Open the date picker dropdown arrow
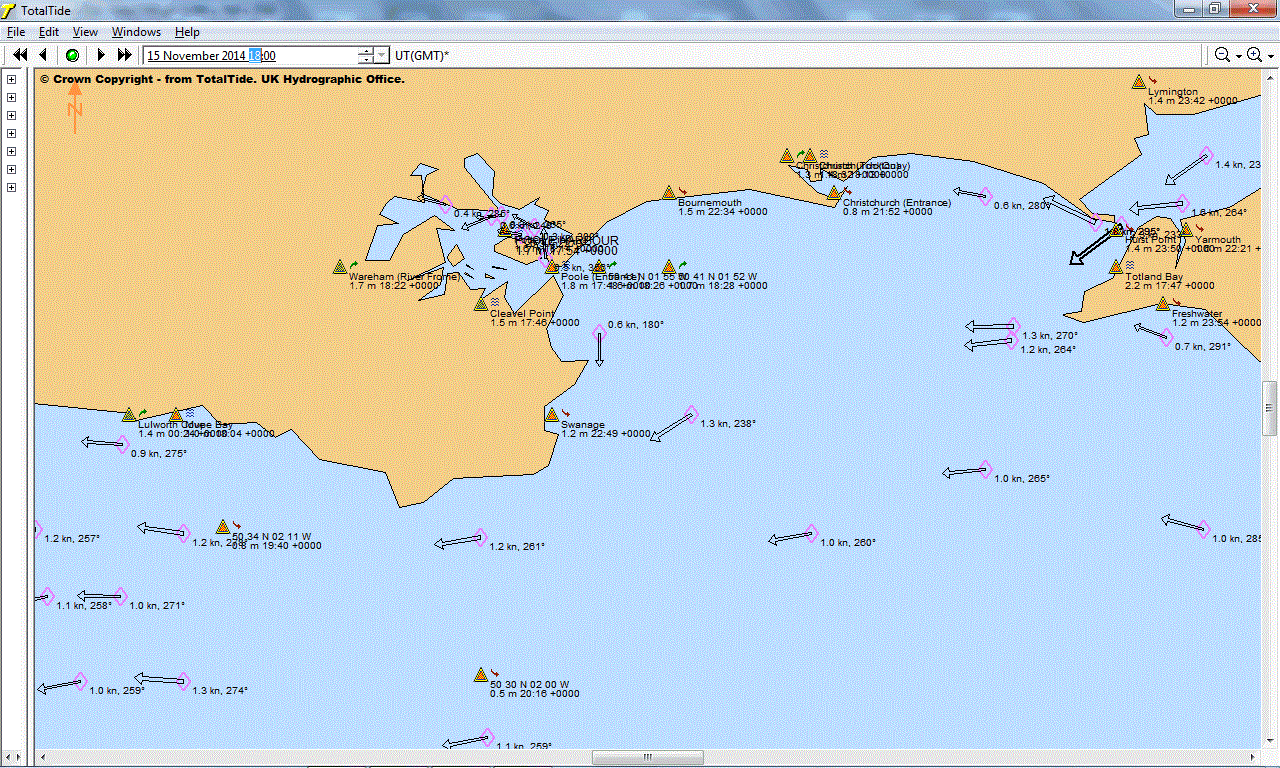This screenshot has height=768, width=1280. 382,55
